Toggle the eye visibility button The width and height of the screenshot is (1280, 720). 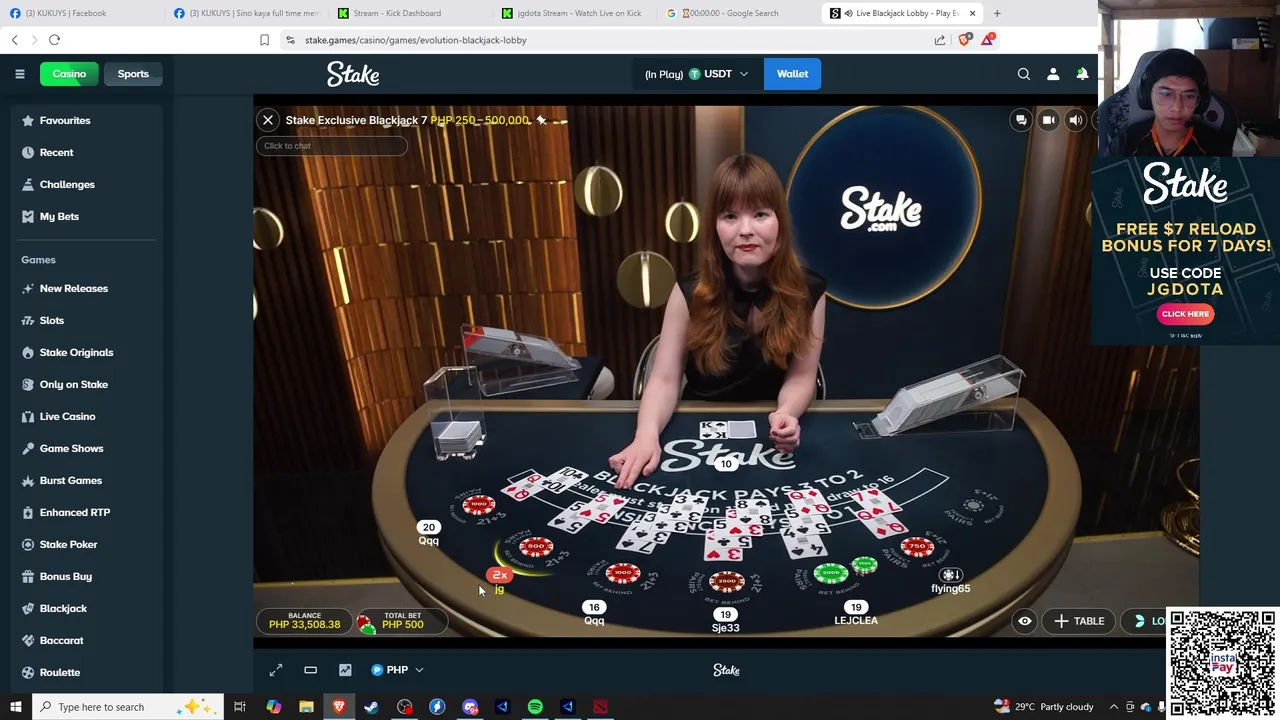(1025, 621)
